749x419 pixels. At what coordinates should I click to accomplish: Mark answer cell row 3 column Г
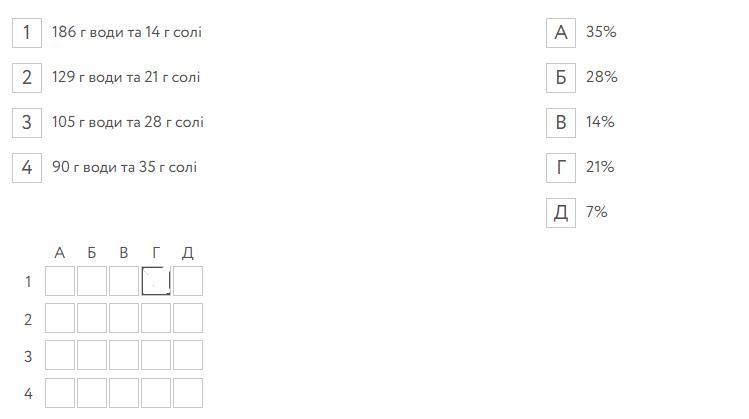coord(156,355)
